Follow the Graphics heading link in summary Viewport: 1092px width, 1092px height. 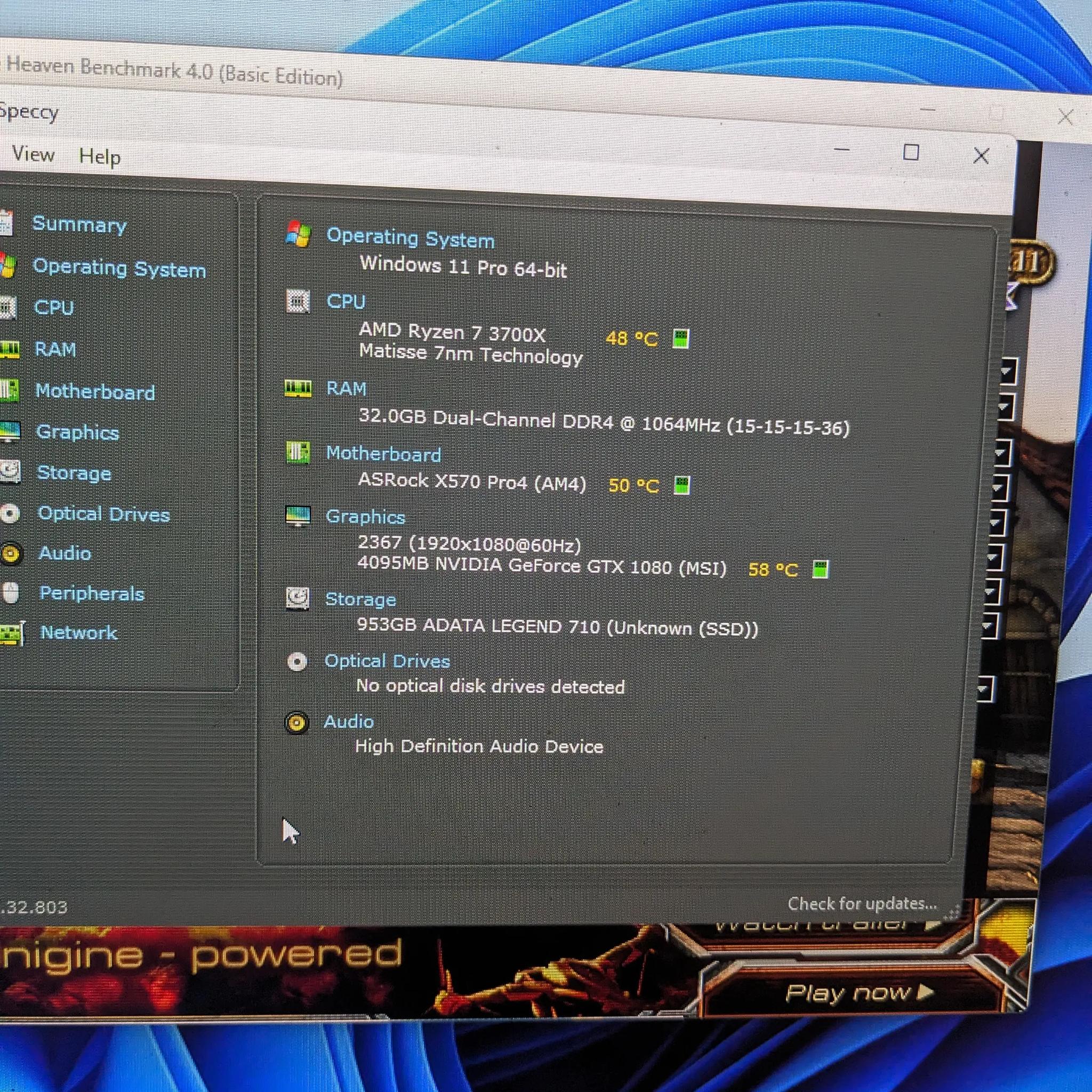(x=365, y=517)
